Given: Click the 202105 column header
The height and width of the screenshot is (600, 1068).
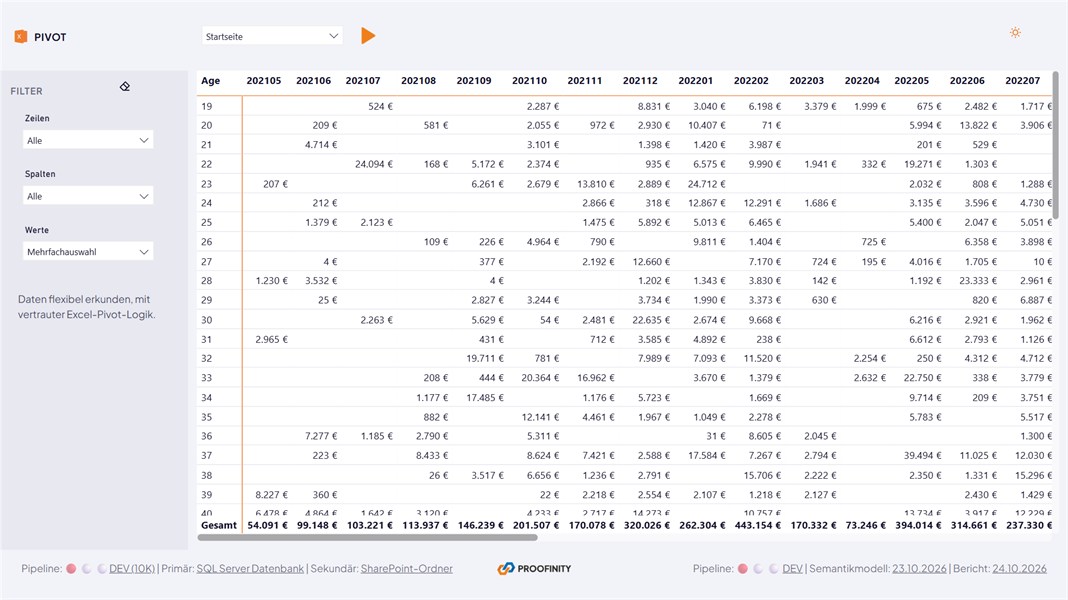Looking at the screenshot, I should coord(264,80).
